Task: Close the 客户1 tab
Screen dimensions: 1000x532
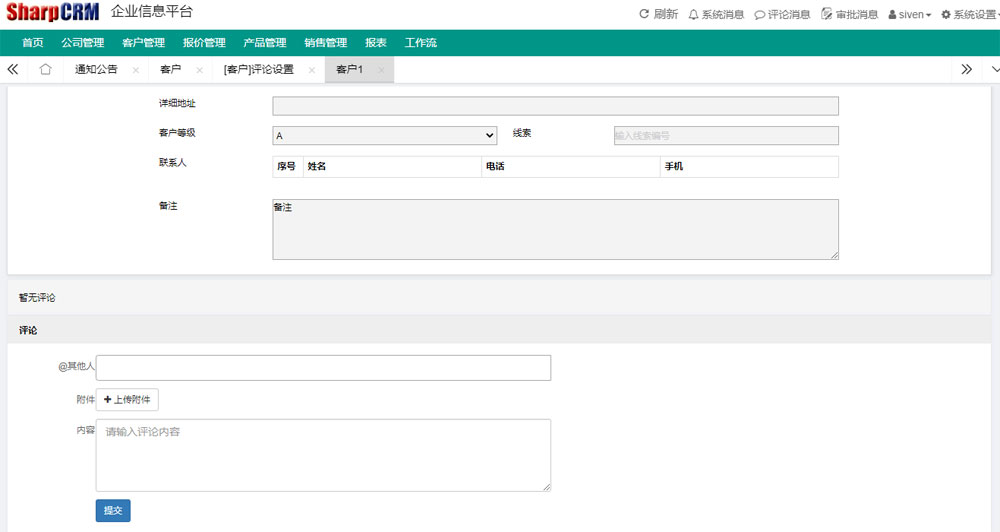Action: 381,70
